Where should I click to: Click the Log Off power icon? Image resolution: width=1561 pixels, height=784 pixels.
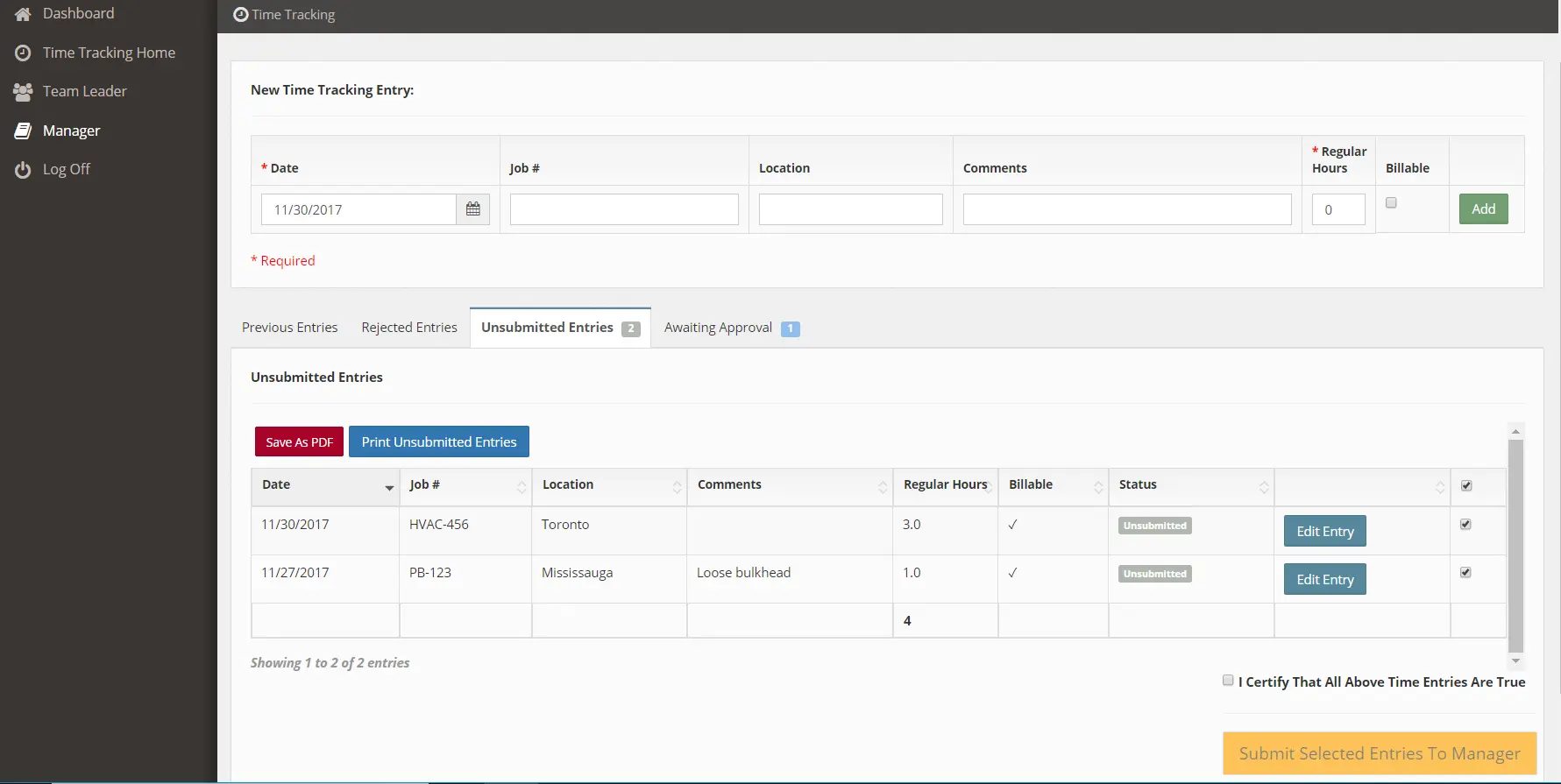tap(23, 170)
